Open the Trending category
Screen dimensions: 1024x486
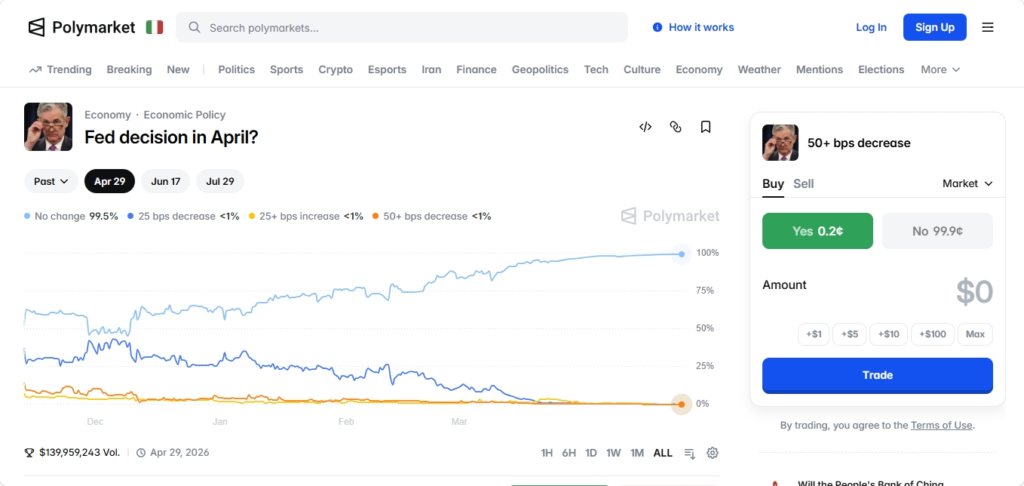point(60,69)
